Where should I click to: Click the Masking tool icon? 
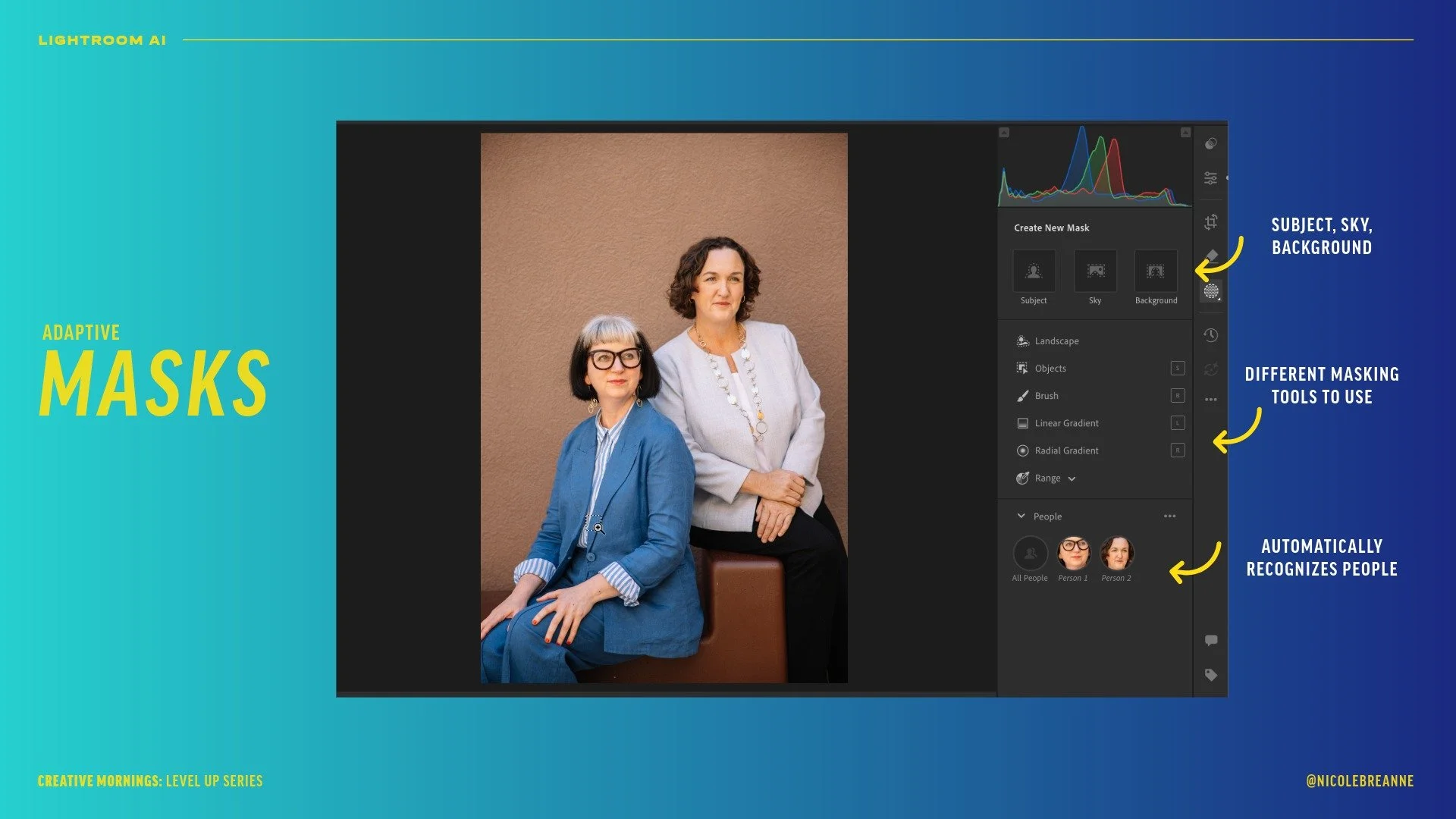point(1211,291)
